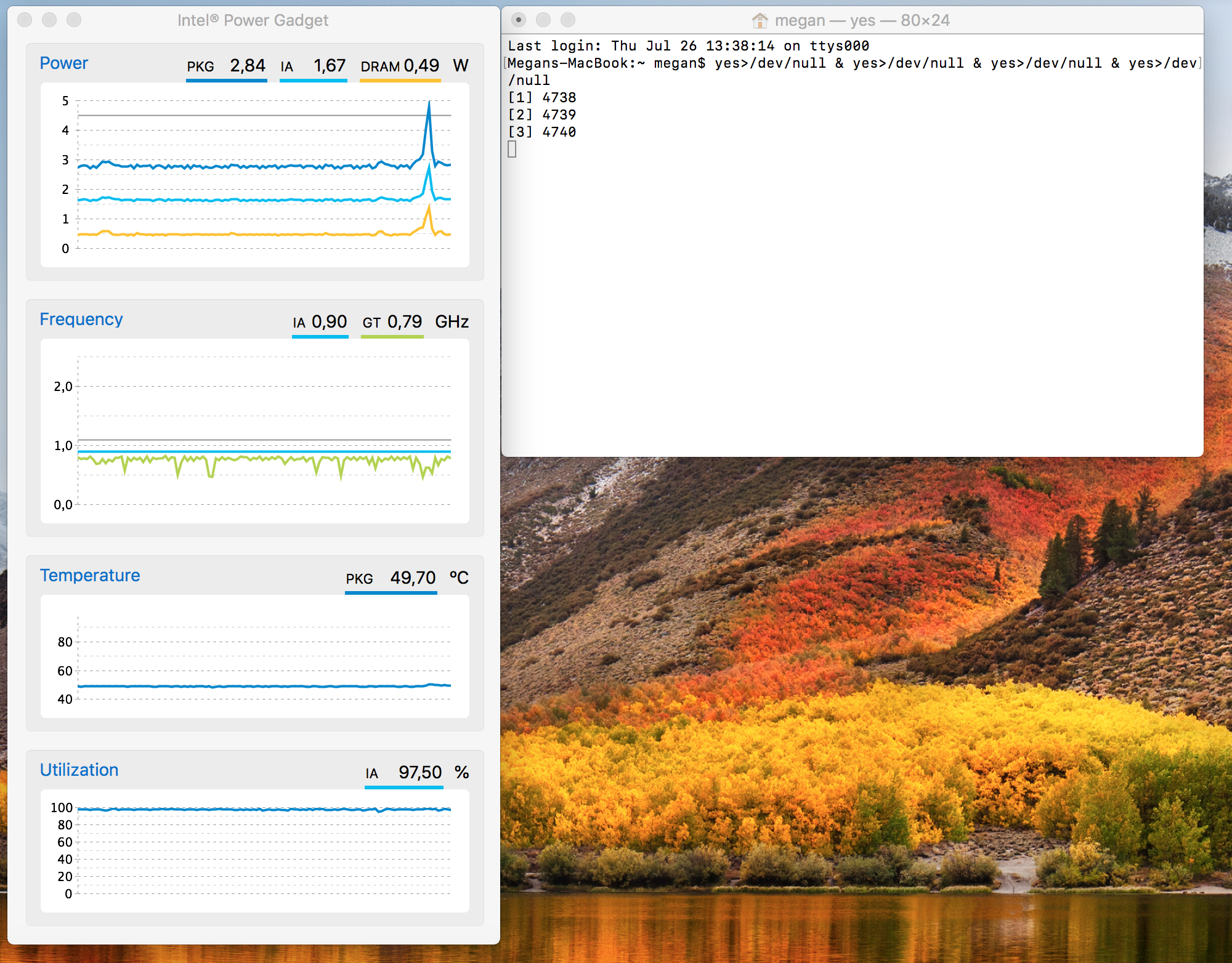Click the Temperature section heading
Viewport: 1232px width, 963px height.
coord(90,576)
